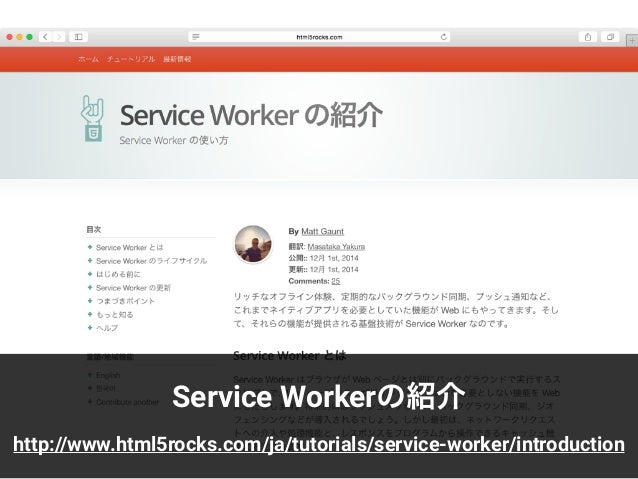Jump to 'つまづきポイント' contents entry
The width and height of the screenshot is (638, 479).
(x=125, y=301)
